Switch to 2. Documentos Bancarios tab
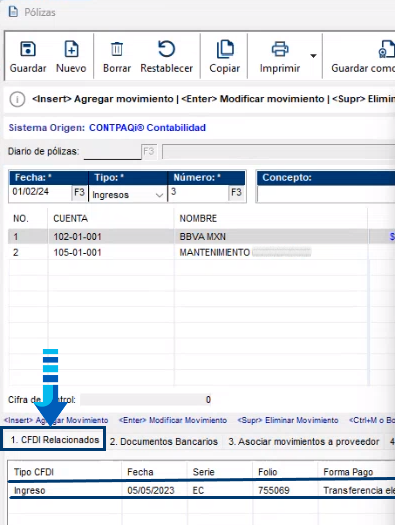 (164, 442)
